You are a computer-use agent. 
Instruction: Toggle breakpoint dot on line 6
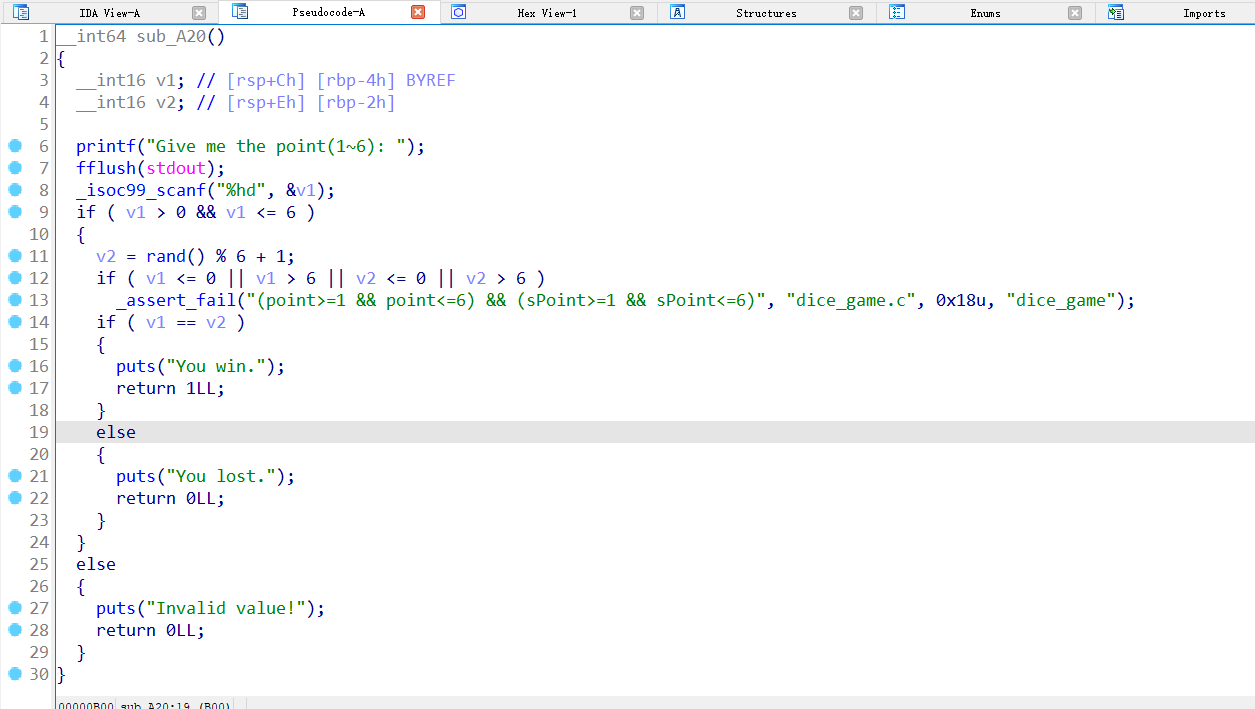click(14, 146)
